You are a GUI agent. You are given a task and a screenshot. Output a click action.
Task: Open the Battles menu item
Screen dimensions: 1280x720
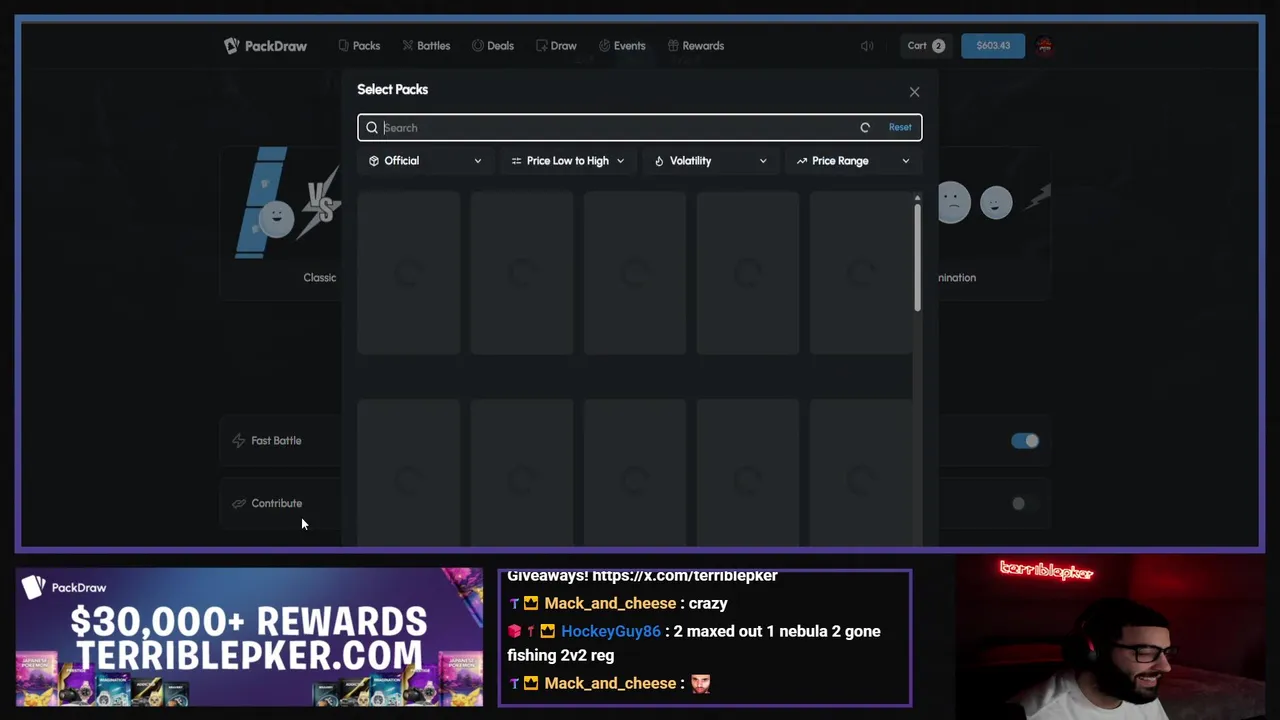click(426, 46)
